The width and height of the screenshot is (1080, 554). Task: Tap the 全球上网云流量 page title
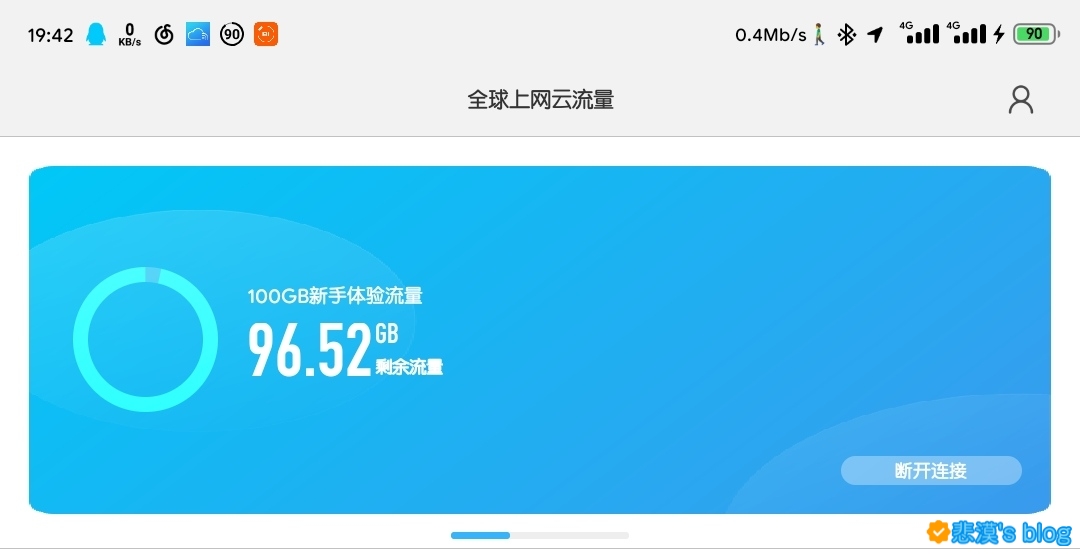tap(540, 100)
